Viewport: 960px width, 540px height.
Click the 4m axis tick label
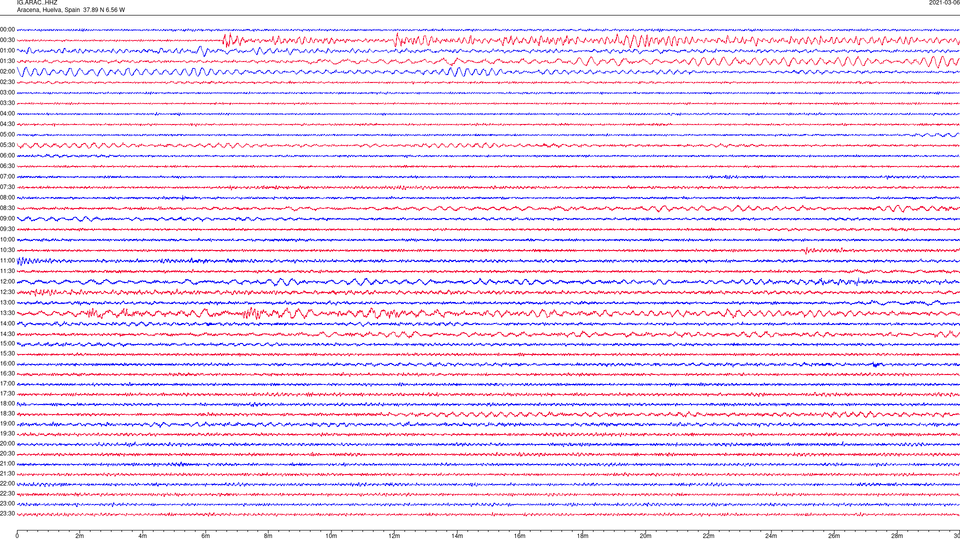(143, 536)
